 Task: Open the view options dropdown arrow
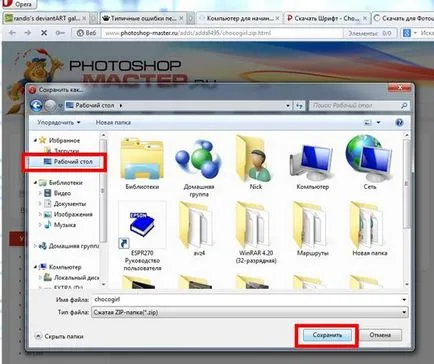point(379,123)
